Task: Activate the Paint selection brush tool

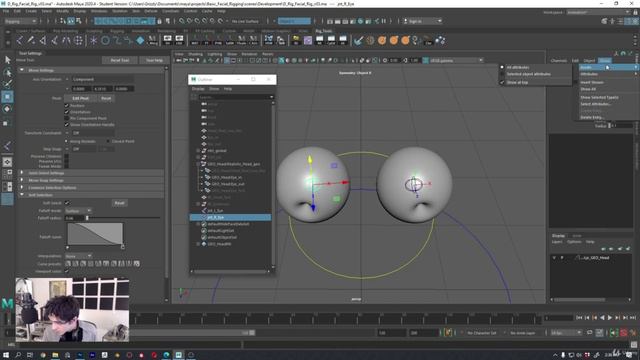Action: (x=7, y=84)
